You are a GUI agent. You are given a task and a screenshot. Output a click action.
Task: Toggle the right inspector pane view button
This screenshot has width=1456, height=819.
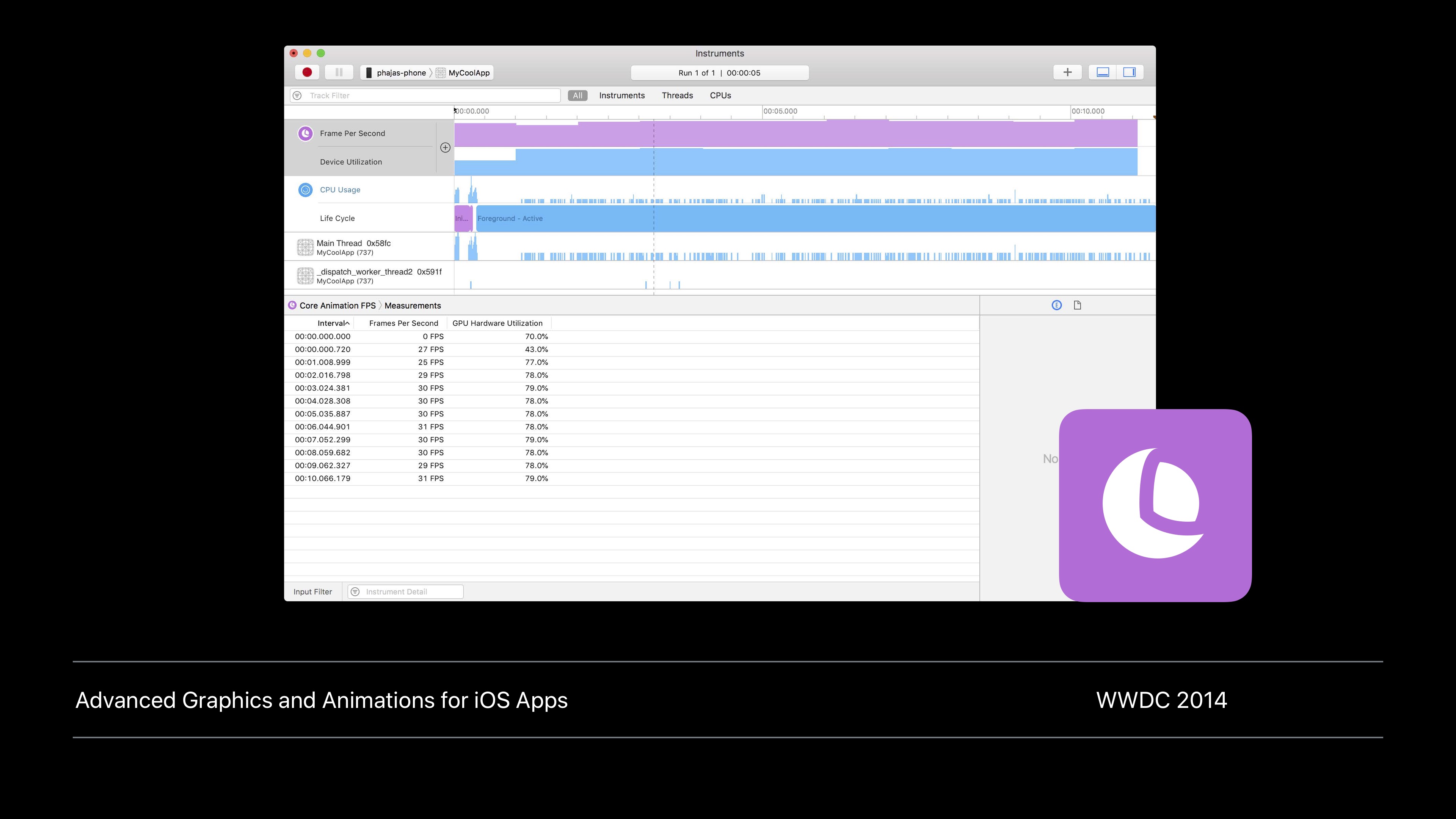[1129, 72]
